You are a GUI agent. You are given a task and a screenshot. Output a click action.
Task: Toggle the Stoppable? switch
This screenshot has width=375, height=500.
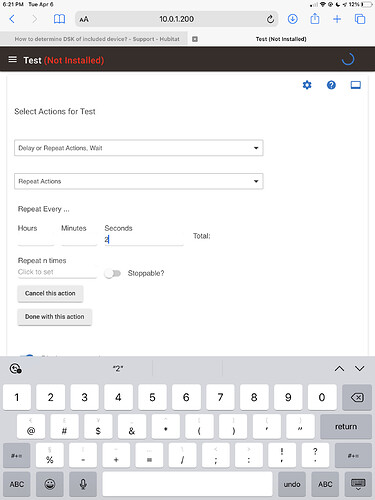point(112,273)
